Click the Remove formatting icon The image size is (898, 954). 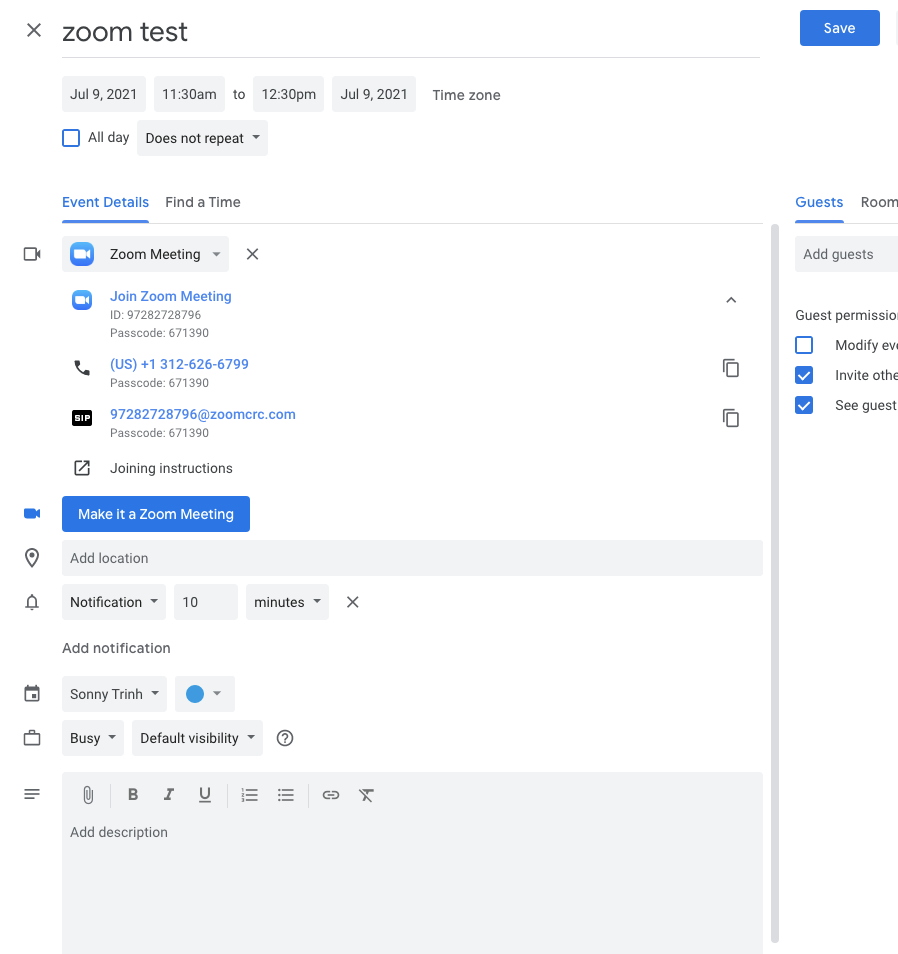coord(366,795)
